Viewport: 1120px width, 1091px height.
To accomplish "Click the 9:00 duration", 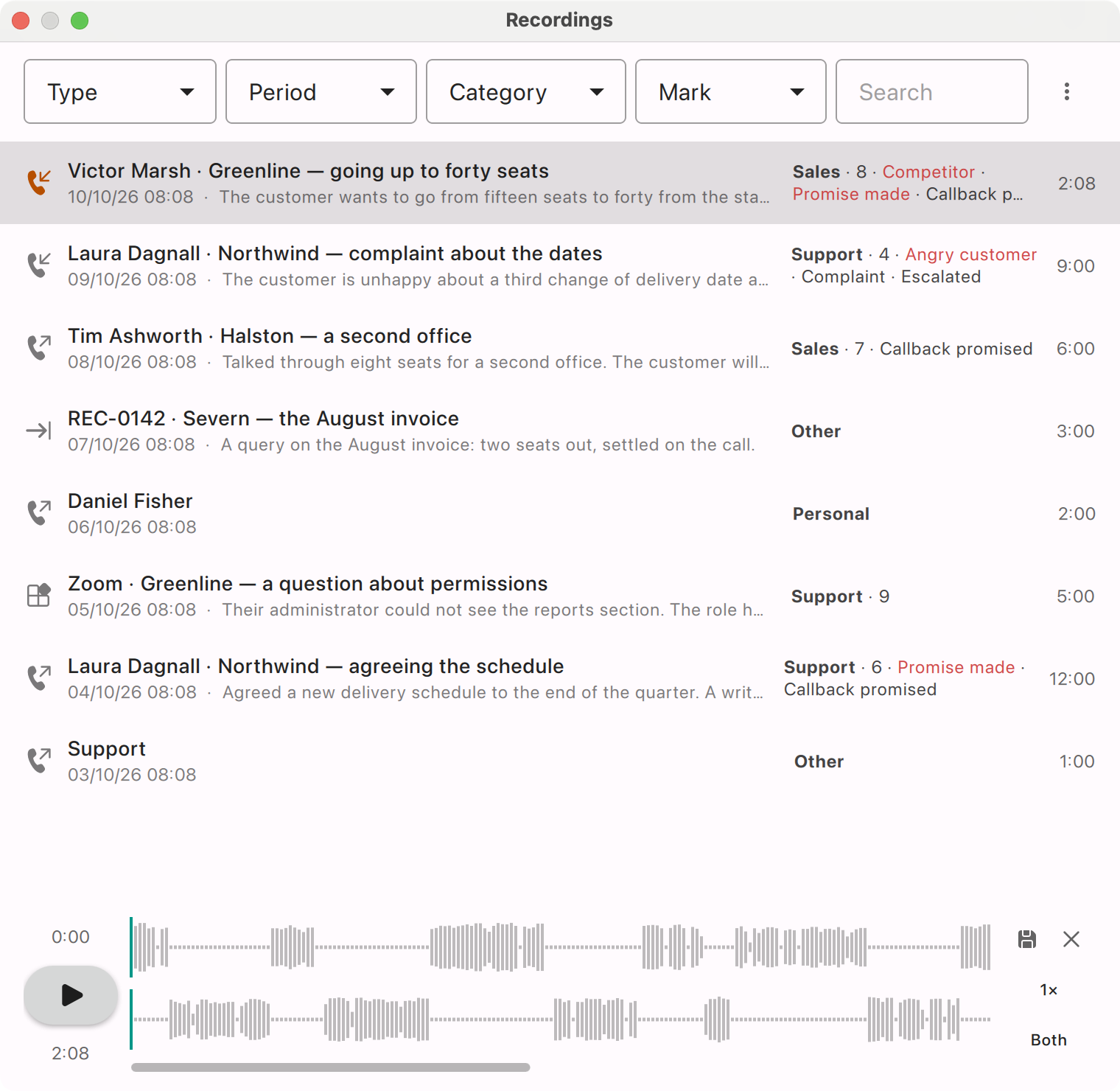I will (x=1075, y=266).
